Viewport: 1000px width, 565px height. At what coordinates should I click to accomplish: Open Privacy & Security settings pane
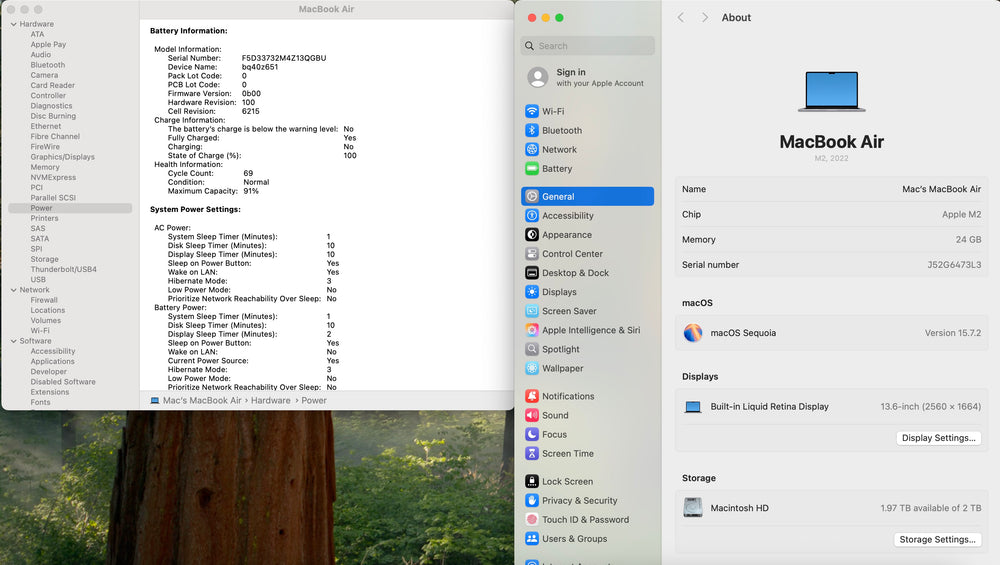(x=579, y=501)
